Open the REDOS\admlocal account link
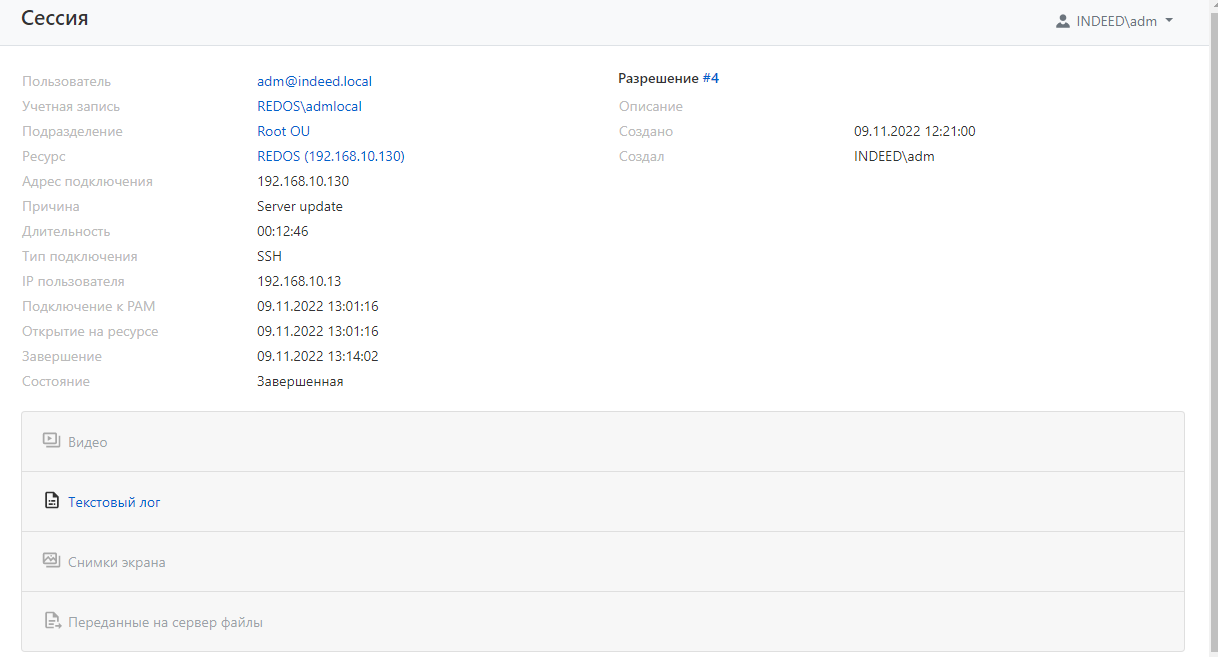This screenshot has height=657, width=1218. click(x=309, y=106)
